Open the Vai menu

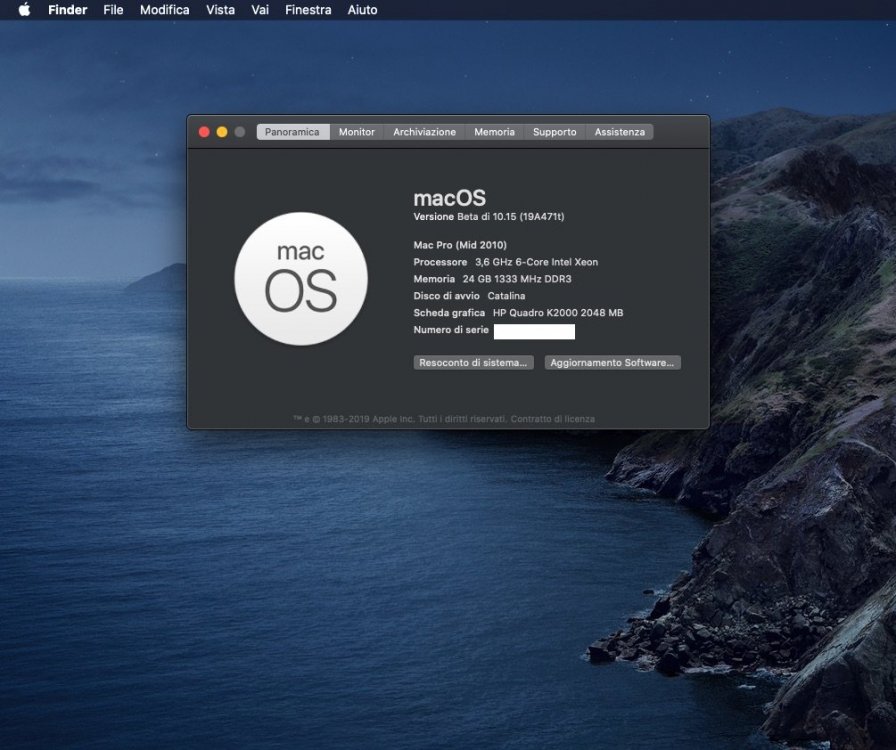click(260, 10)
